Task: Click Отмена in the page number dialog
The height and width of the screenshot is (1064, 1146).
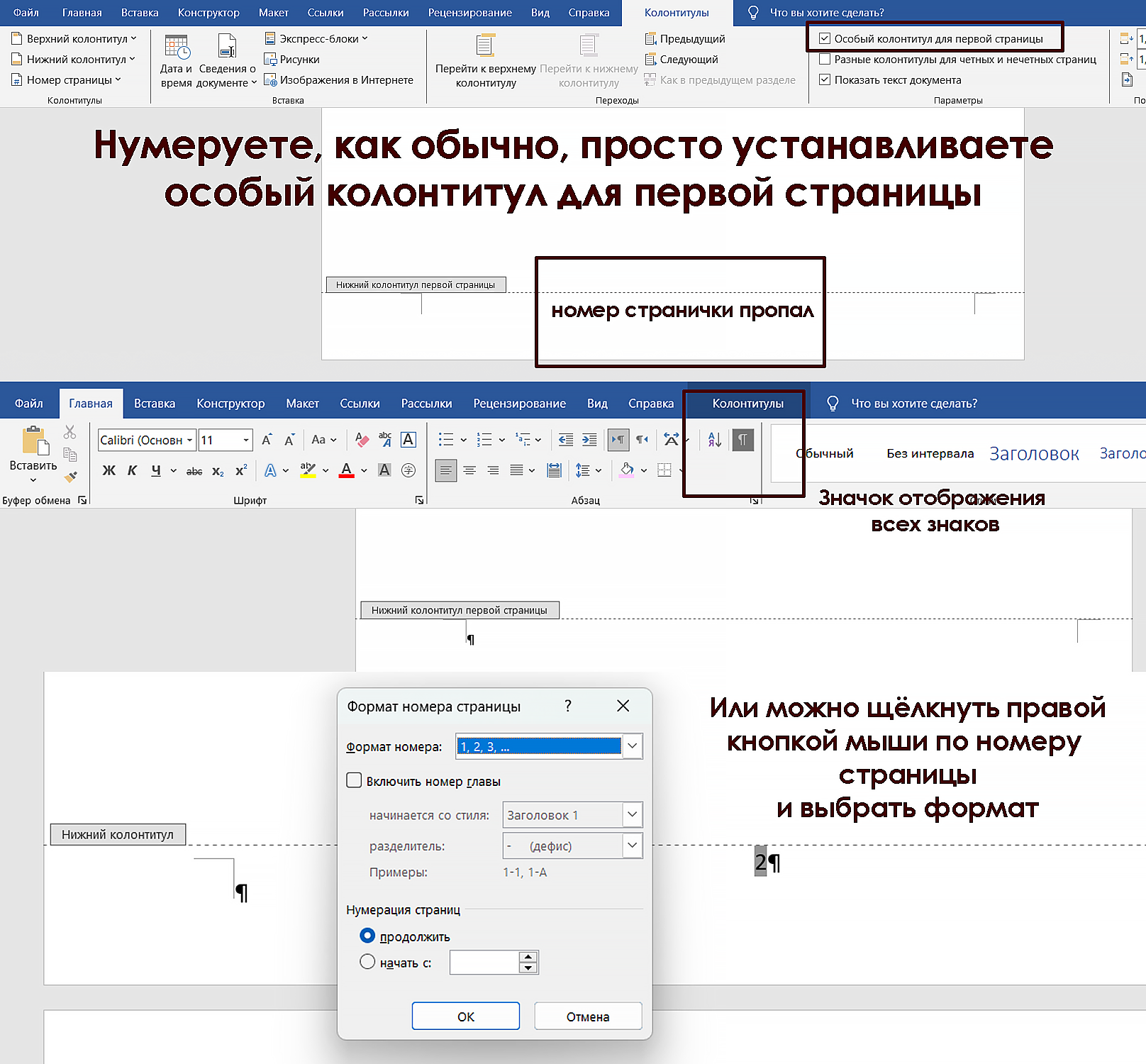Action: tap(588, 1016)
